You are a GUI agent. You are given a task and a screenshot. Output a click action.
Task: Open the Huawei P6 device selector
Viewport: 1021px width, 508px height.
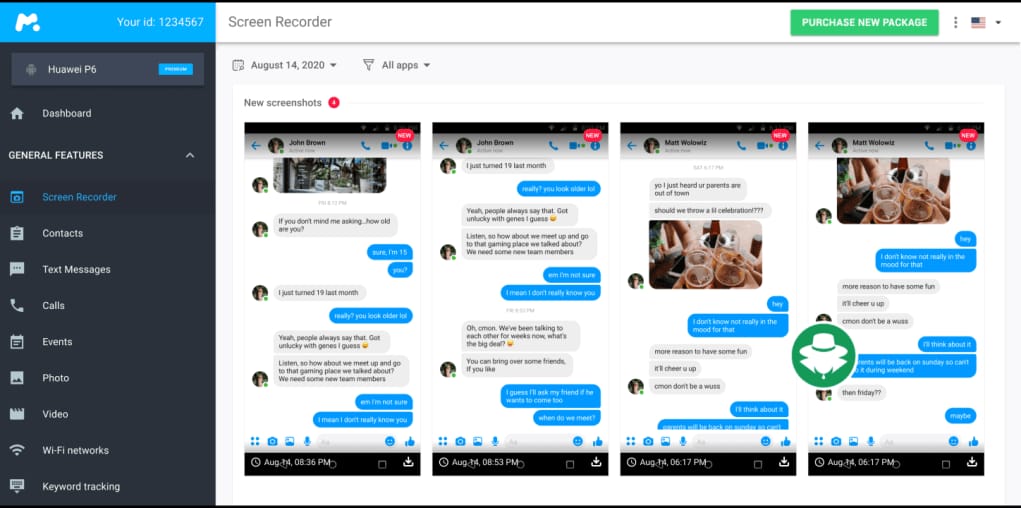(x=107, y=69)
